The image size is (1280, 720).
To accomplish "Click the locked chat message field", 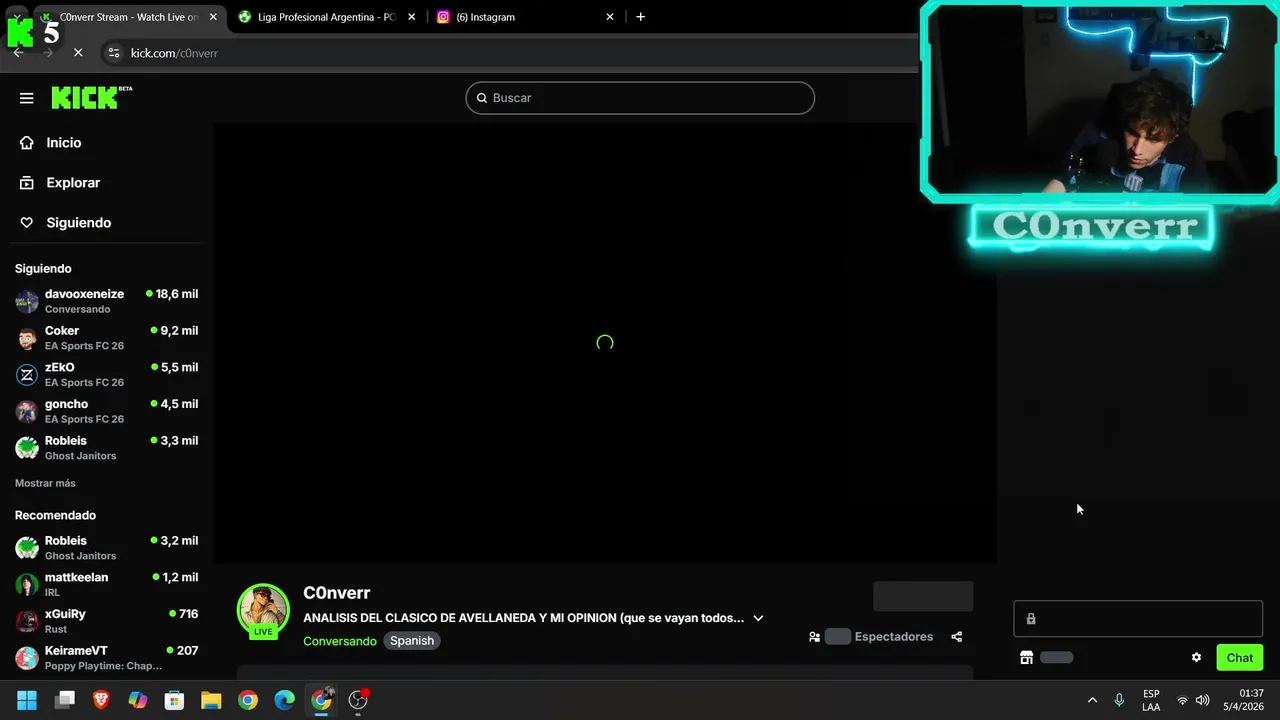I will click(x=1138, y=619).
